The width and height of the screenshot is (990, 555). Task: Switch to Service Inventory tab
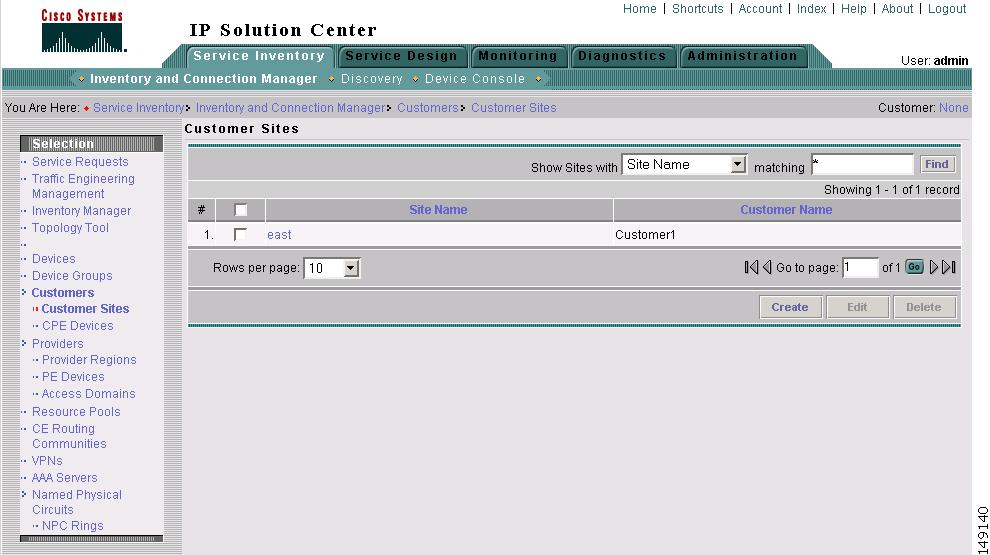tap(259, 56)
